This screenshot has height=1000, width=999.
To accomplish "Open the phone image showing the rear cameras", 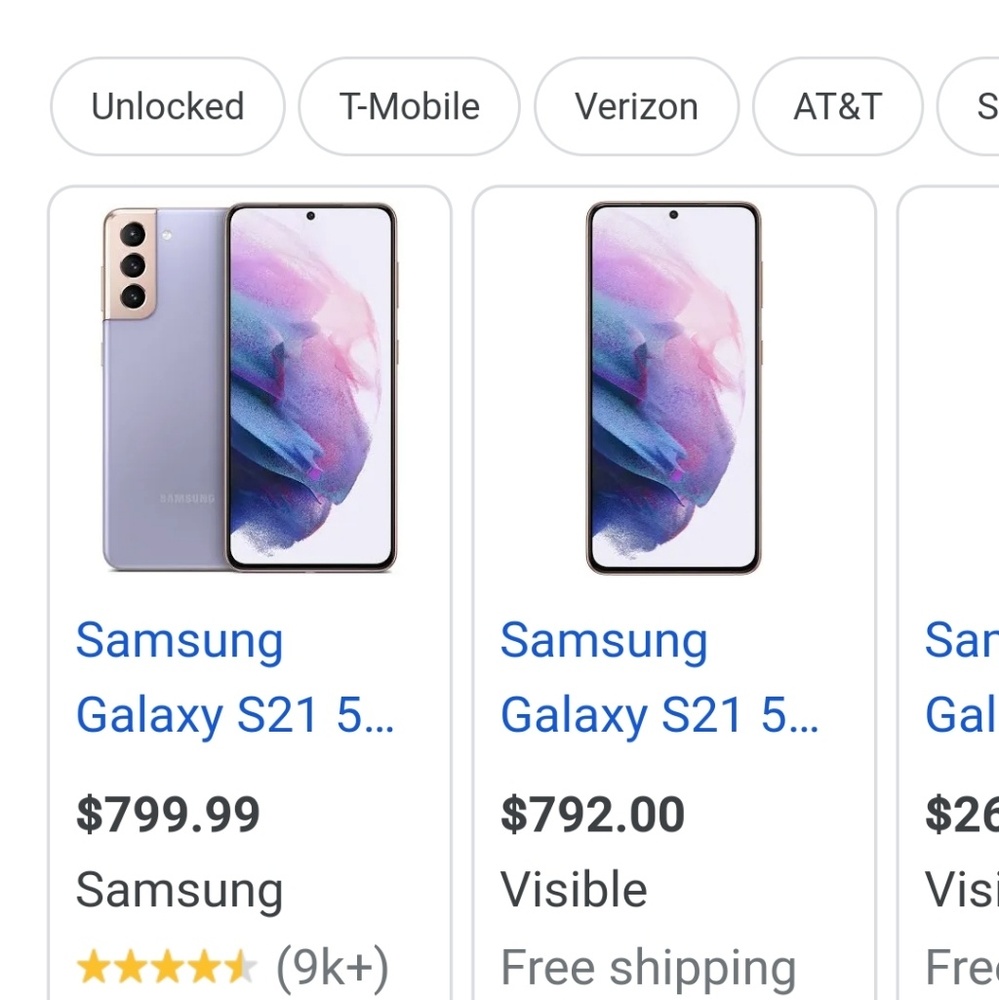I will pyautogui.click(x=249, y=388).
